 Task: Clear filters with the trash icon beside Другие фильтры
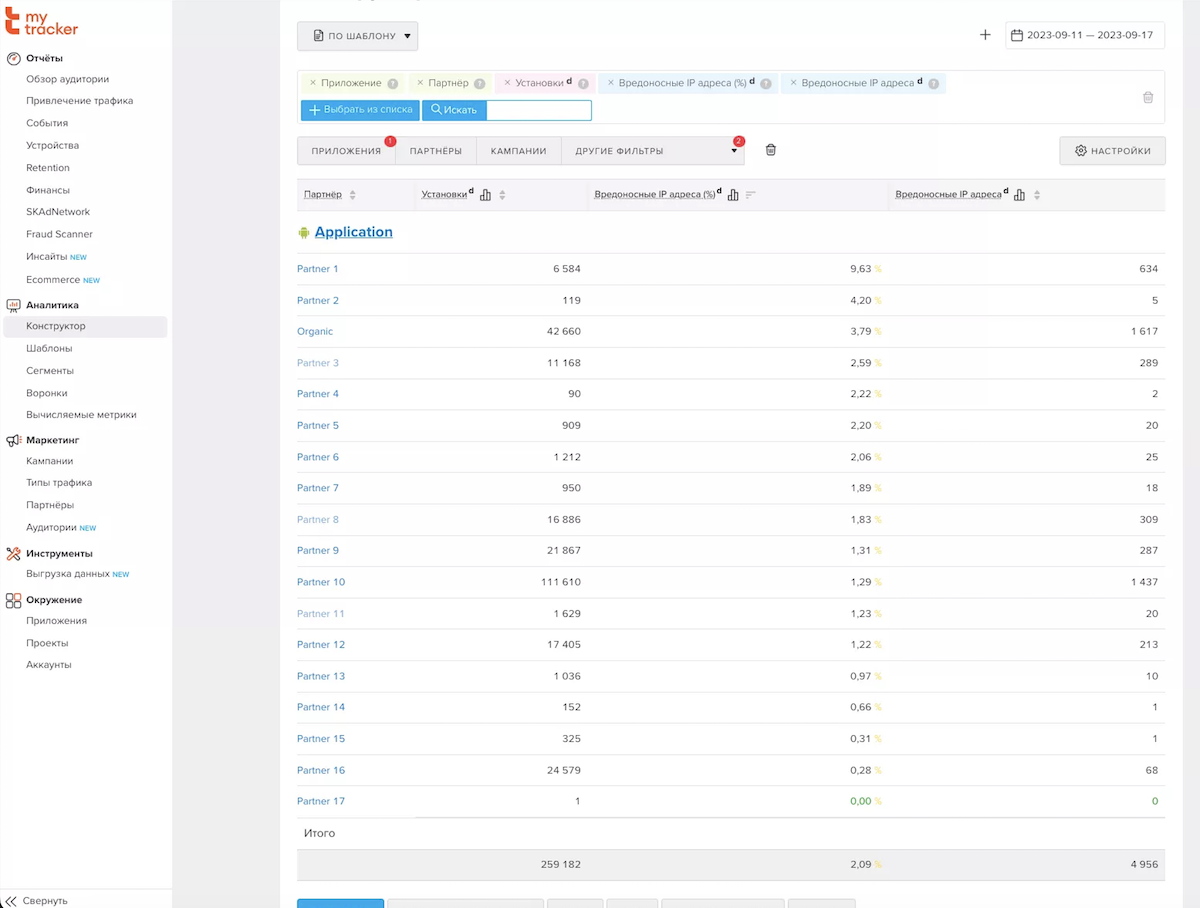coord(771,150)
